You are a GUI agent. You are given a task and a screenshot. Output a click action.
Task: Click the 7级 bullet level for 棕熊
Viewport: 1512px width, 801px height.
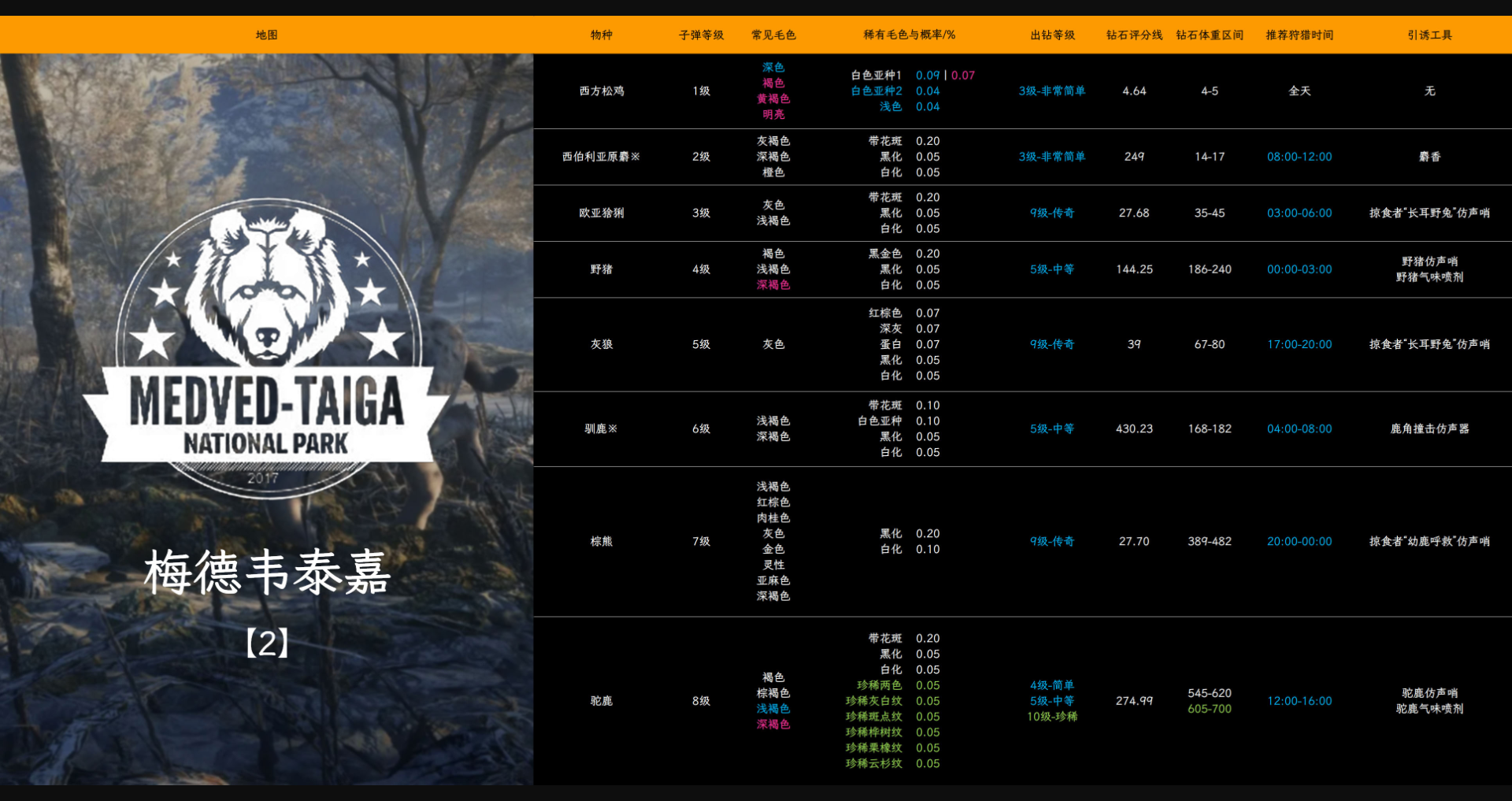click(702, 542)
